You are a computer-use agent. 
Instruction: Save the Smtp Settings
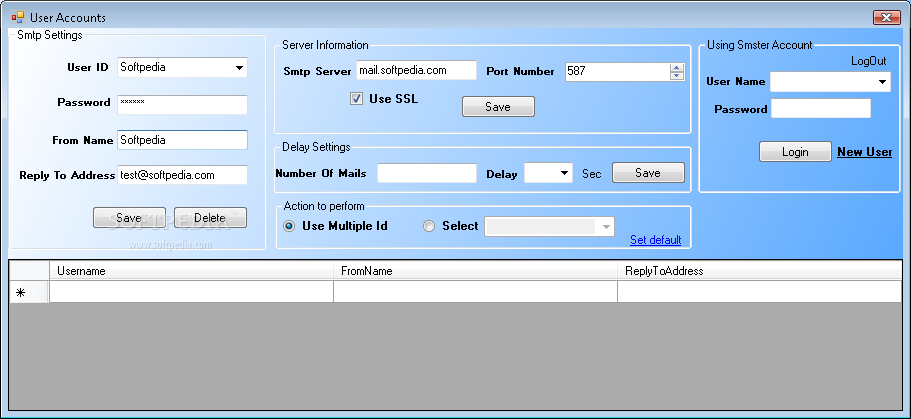click(129, 218)
